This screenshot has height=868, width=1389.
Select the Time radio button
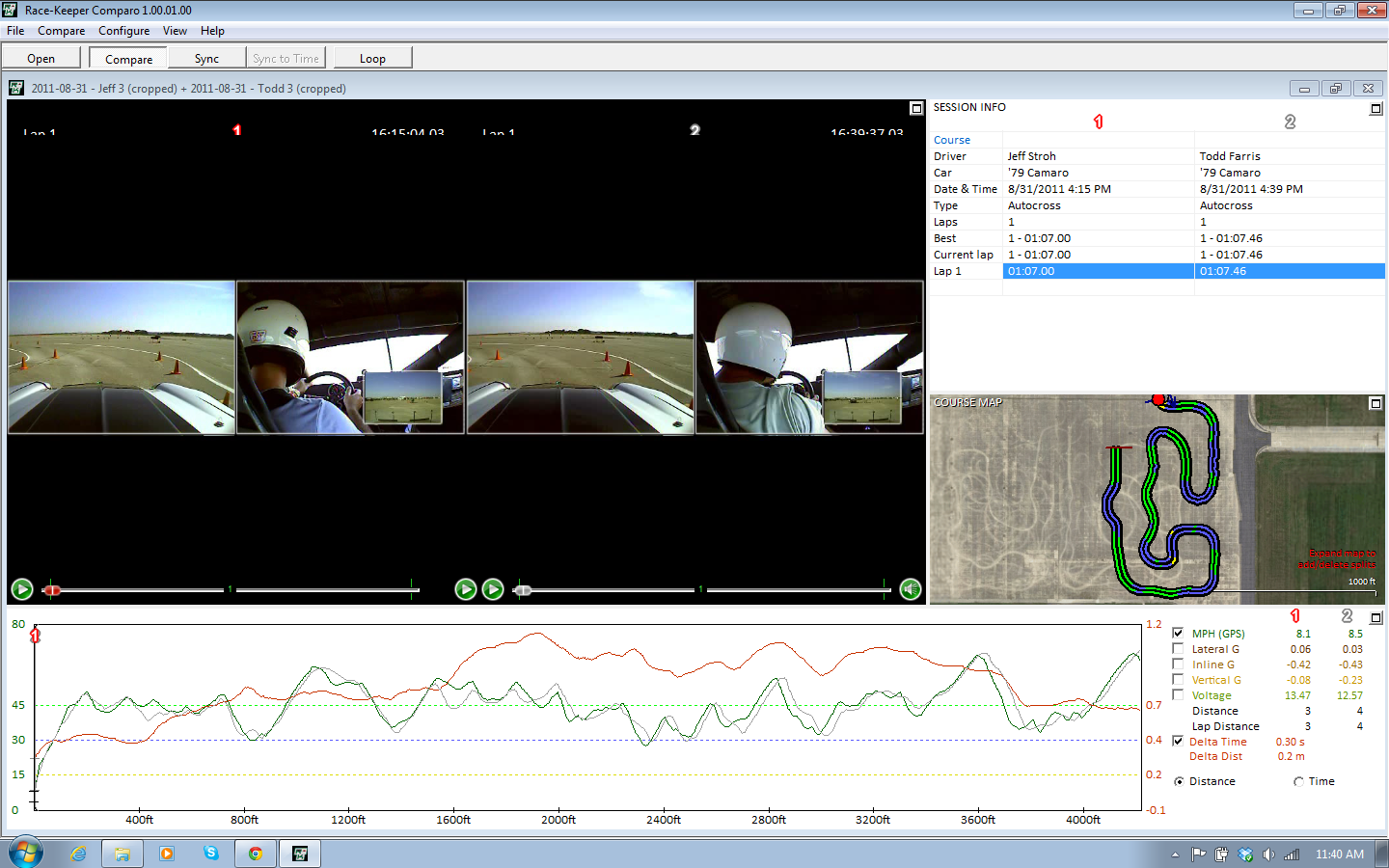coord(1298,781)
